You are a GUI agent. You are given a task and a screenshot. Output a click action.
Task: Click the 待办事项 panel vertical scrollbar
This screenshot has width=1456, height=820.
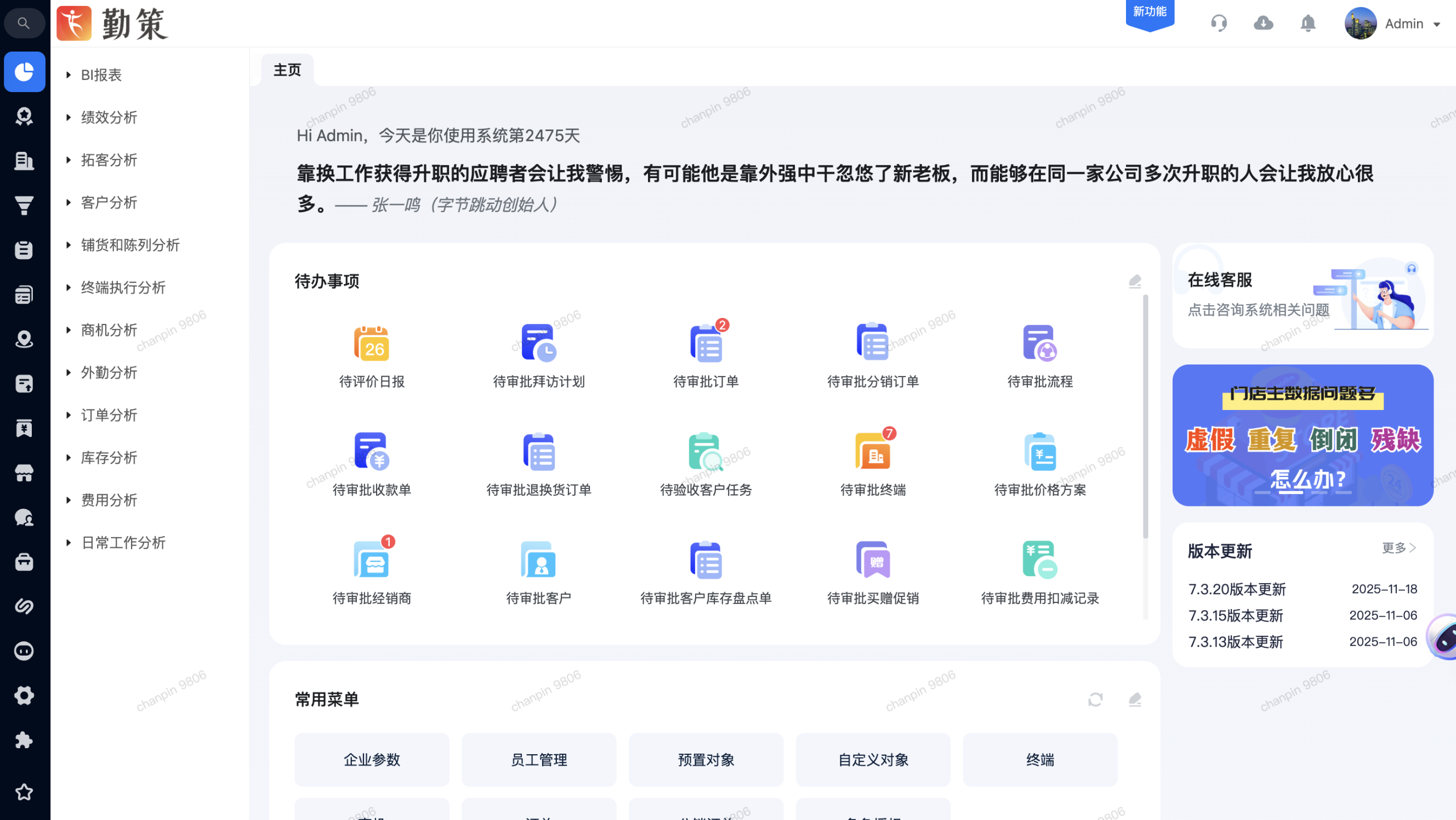coord(1146,415)
